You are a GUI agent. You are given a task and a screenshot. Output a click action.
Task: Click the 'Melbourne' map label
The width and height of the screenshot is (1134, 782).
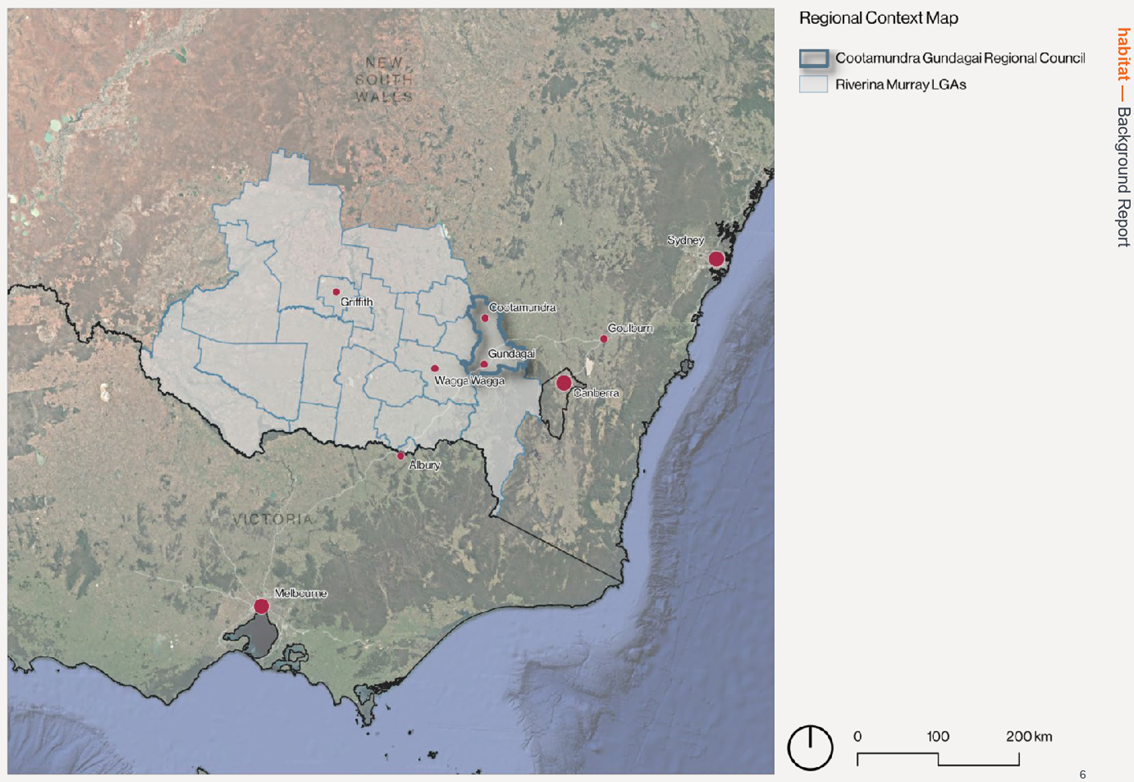click(301, 593)
